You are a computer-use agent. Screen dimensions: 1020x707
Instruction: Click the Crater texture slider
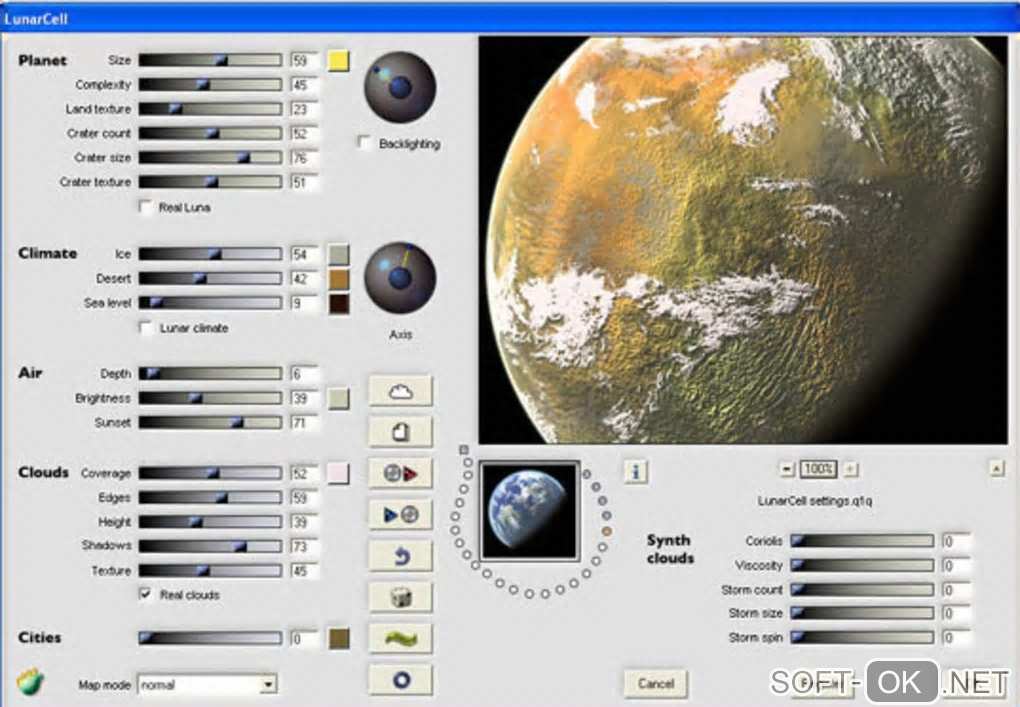click(x=210, y=182)
